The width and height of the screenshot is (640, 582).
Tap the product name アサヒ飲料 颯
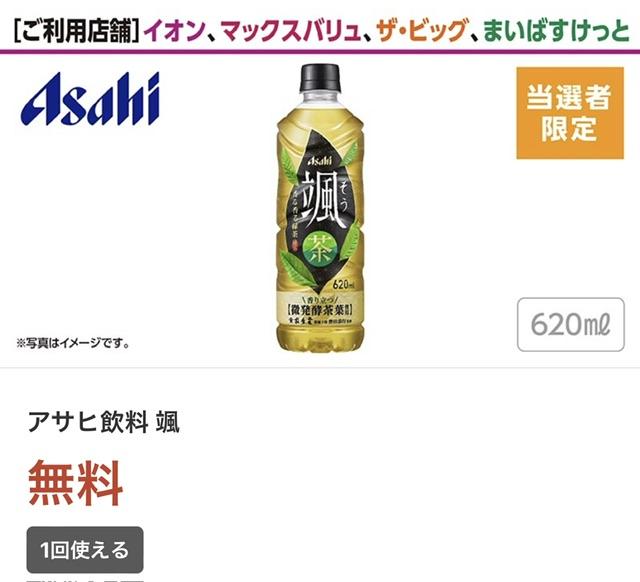[104, 422]
